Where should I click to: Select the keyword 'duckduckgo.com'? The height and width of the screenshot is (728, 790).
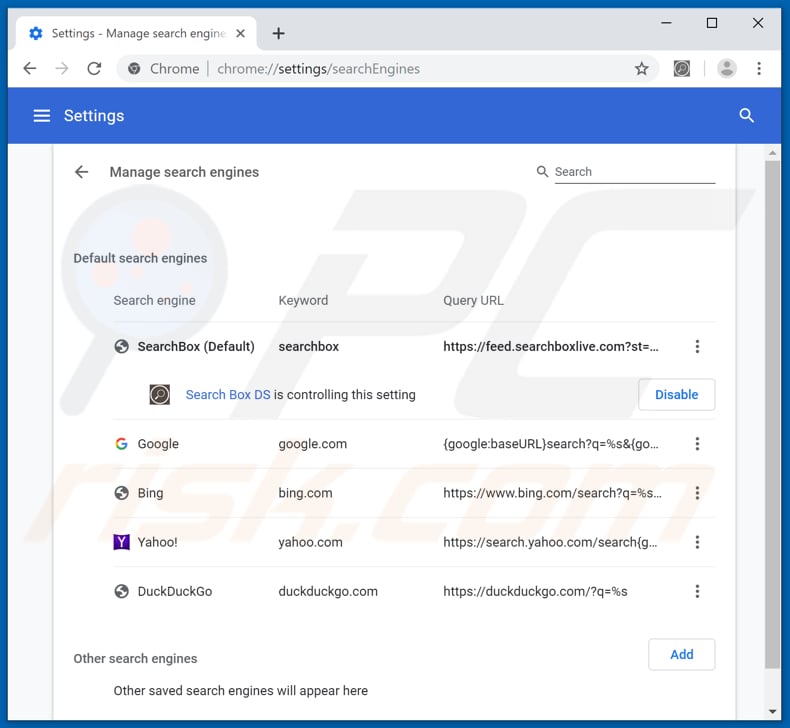click(x=328, y=591)
